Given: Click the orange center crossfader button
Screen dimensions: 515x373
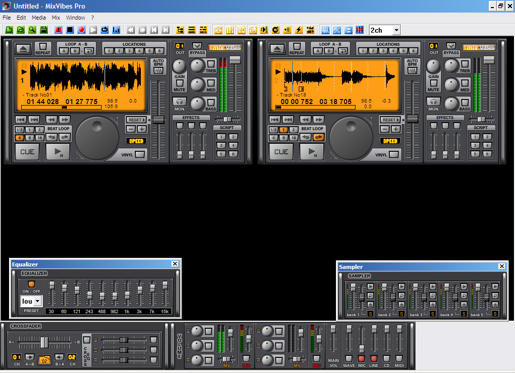Looking at the screenshot, I should tap(44, 360).
